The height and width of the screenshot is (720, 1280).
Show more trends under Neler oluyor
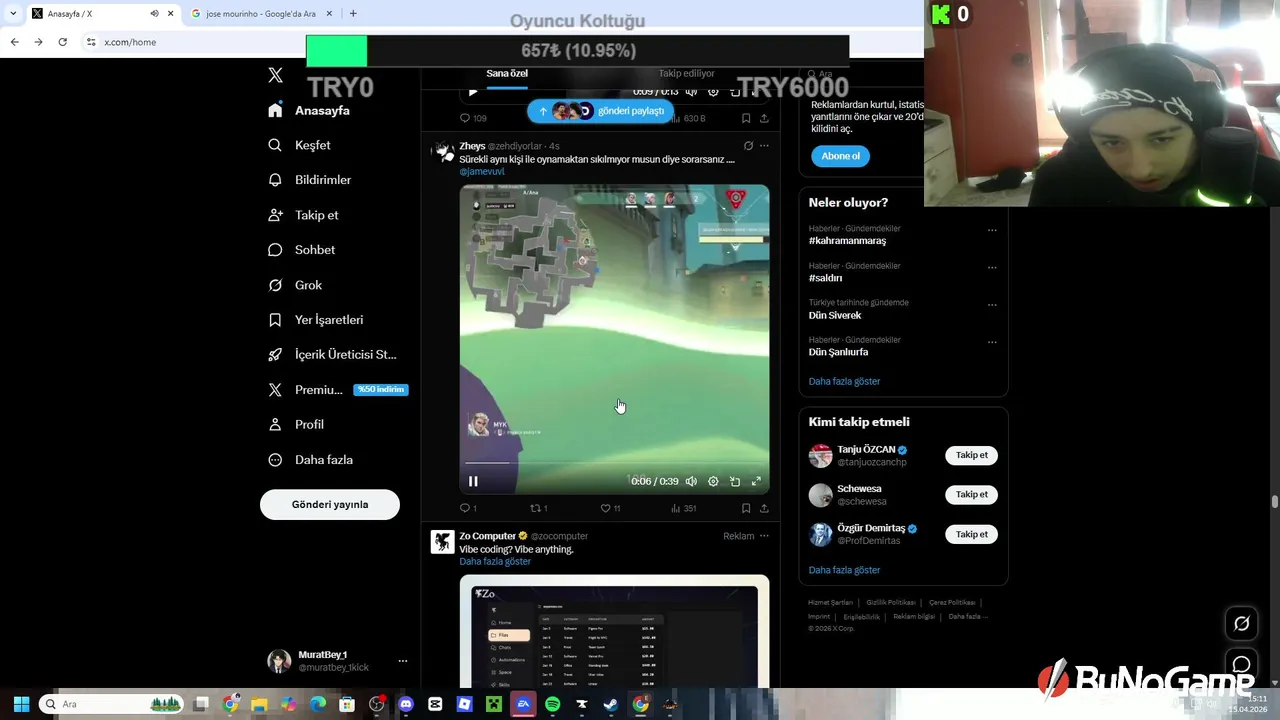(844, 381)
